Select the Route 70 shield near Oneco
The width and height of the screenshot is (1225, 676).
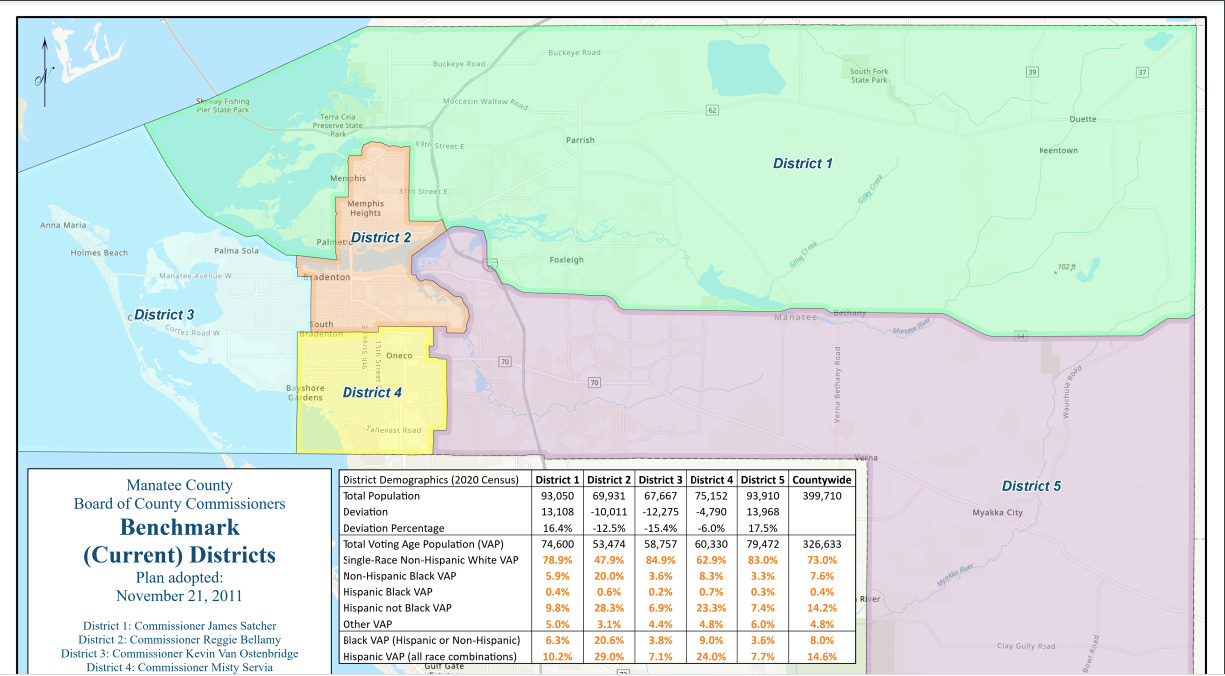pos(505,362)
